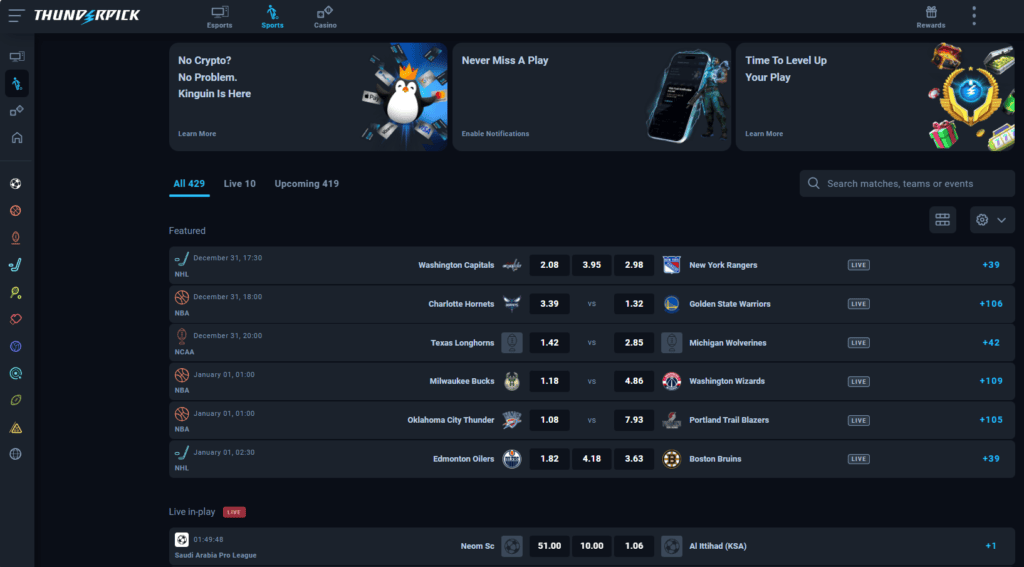Bet Al Ittihad at 1.06
Image resolution: width=1024 pixels, height=567 pixels.
click(x=634, y=546)
